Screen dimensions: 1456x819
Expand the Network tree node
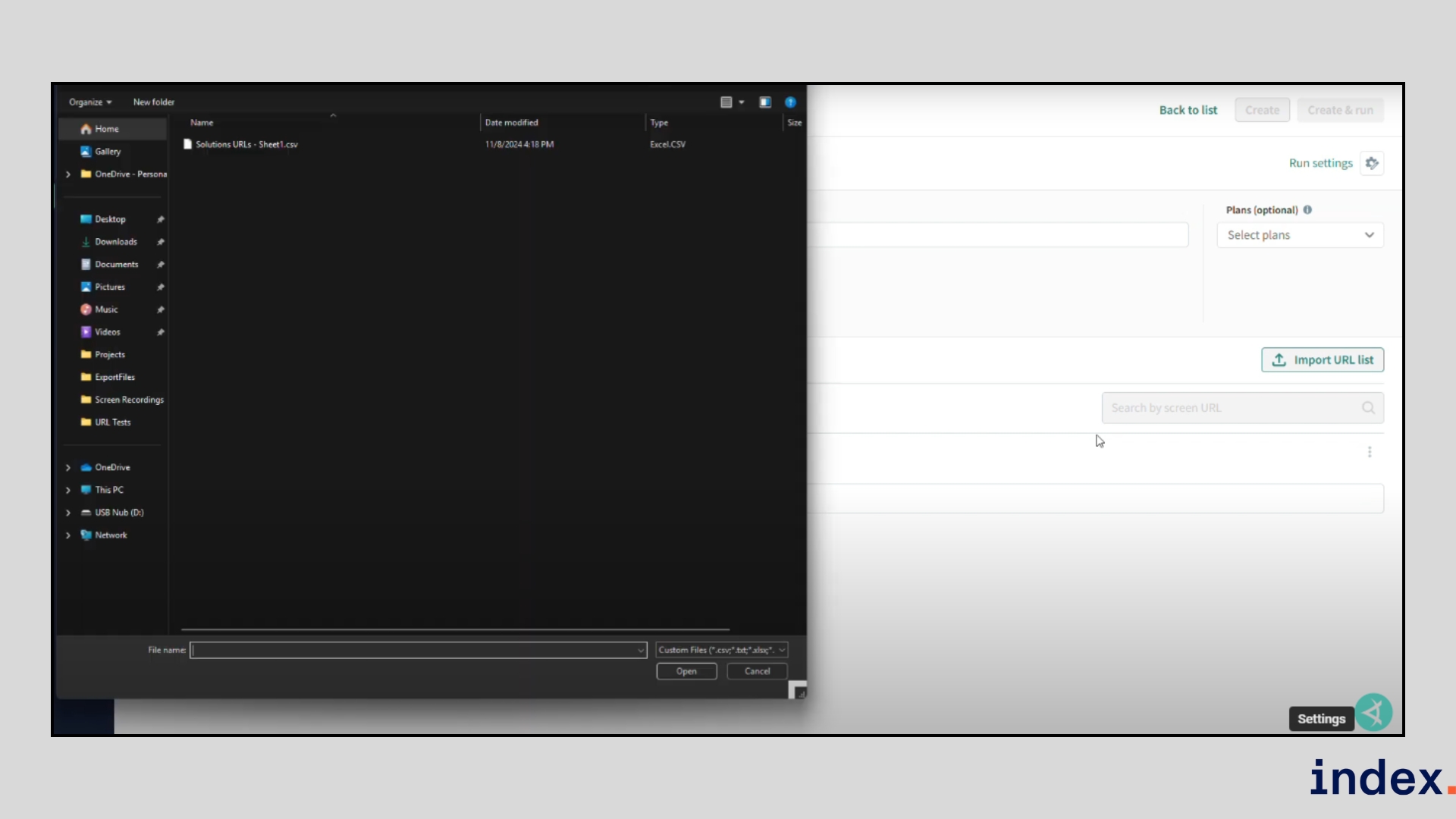(x=68, y=535)
